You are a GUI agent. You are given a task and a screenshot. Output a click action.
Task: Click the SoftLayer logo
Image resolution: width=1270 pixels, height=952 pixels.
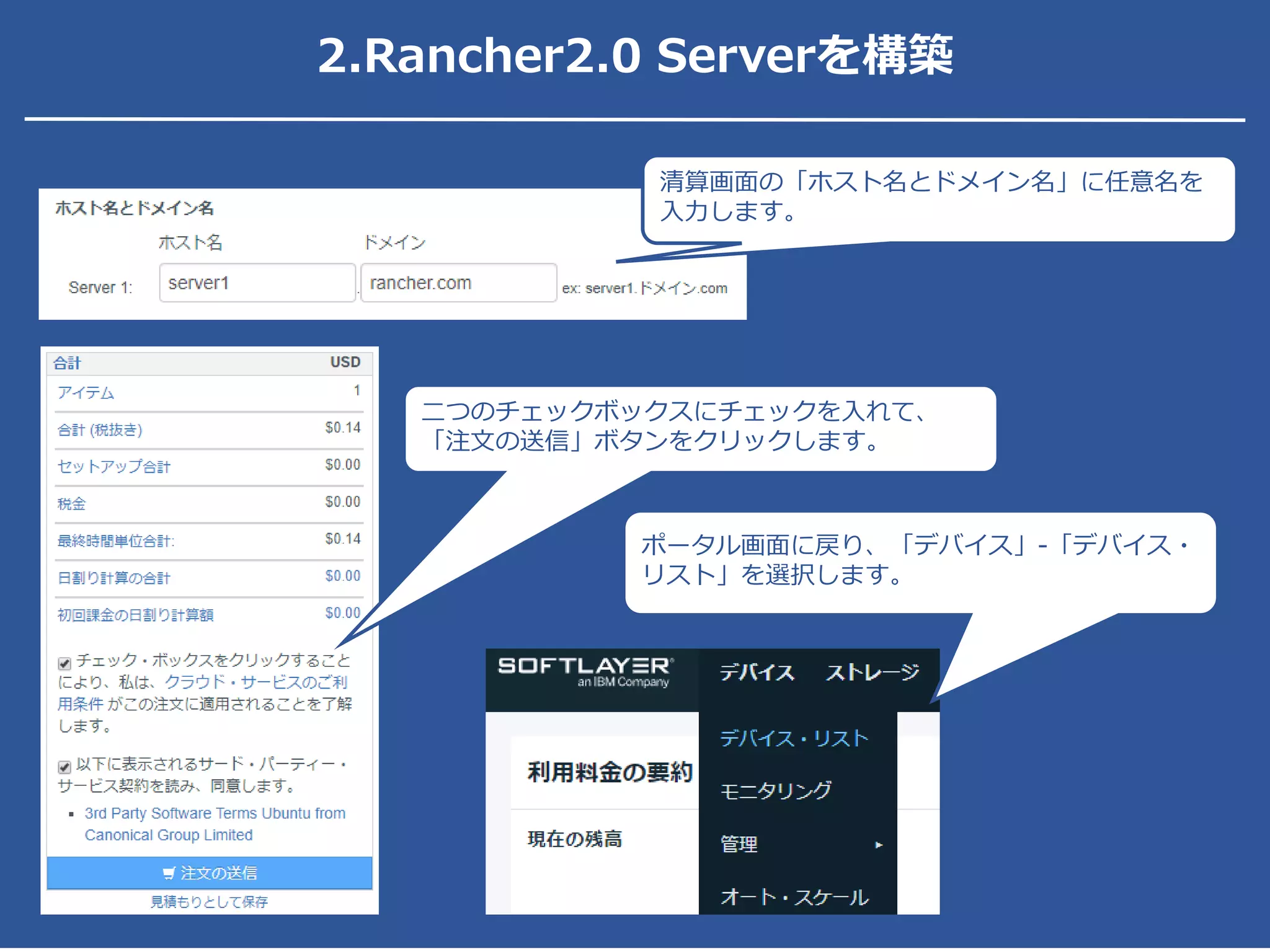[x=585, y=672]
